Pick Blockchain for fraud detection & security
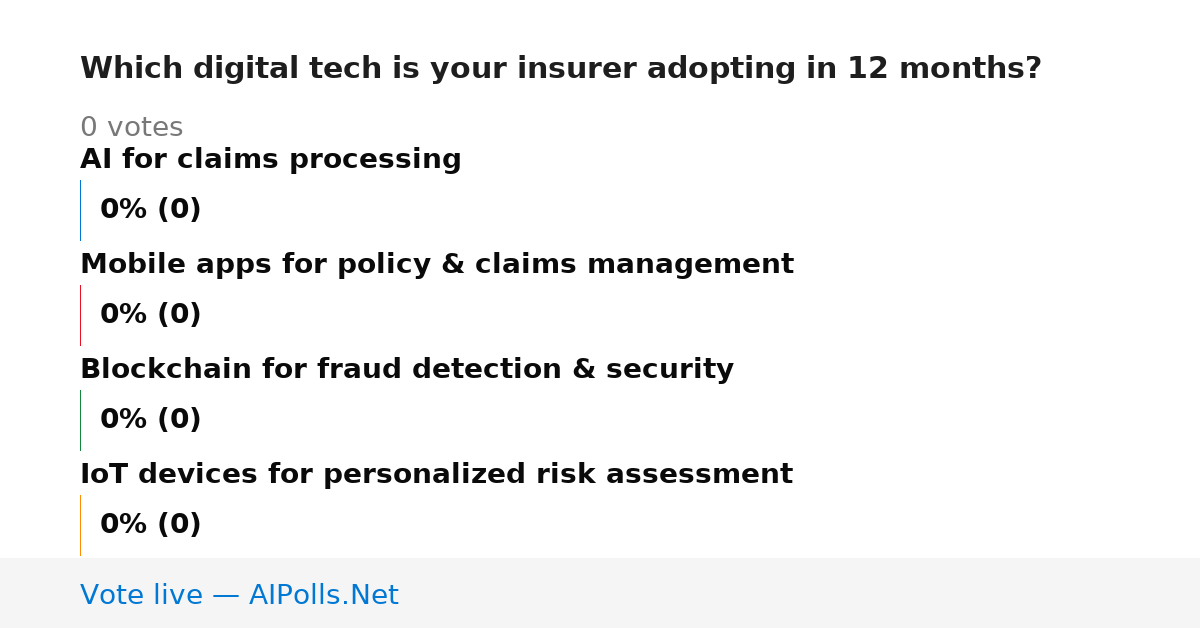The width and height of the screenshot is (1200, 628). click(407, 370)
